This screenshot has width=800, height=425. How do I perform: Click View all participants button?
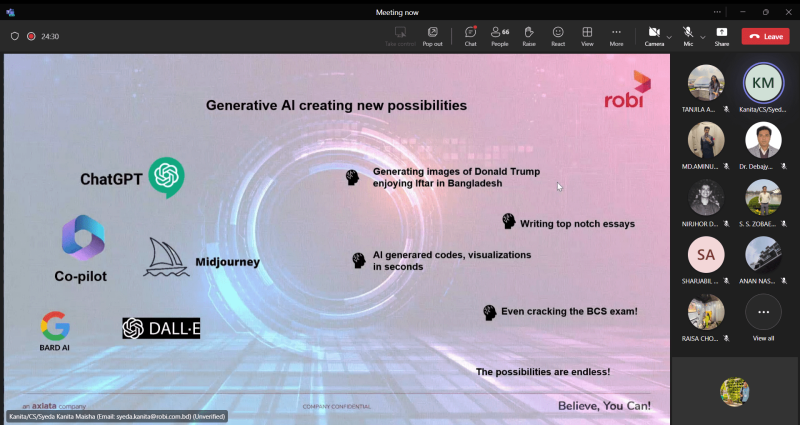point(763,317)
